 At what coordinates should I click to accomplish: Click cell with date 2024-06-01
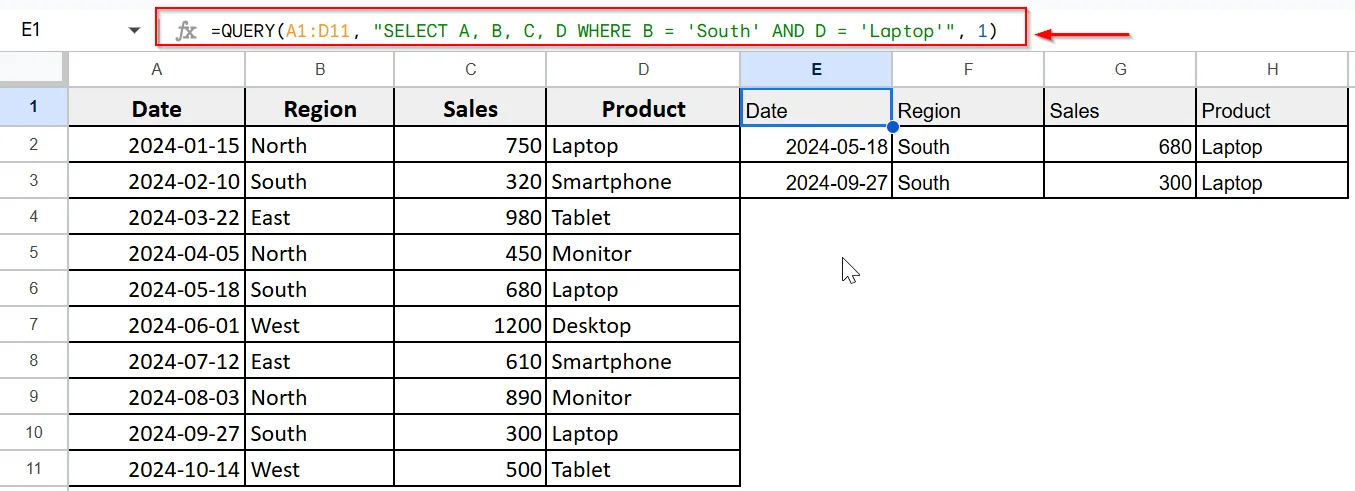coord(157,325)
